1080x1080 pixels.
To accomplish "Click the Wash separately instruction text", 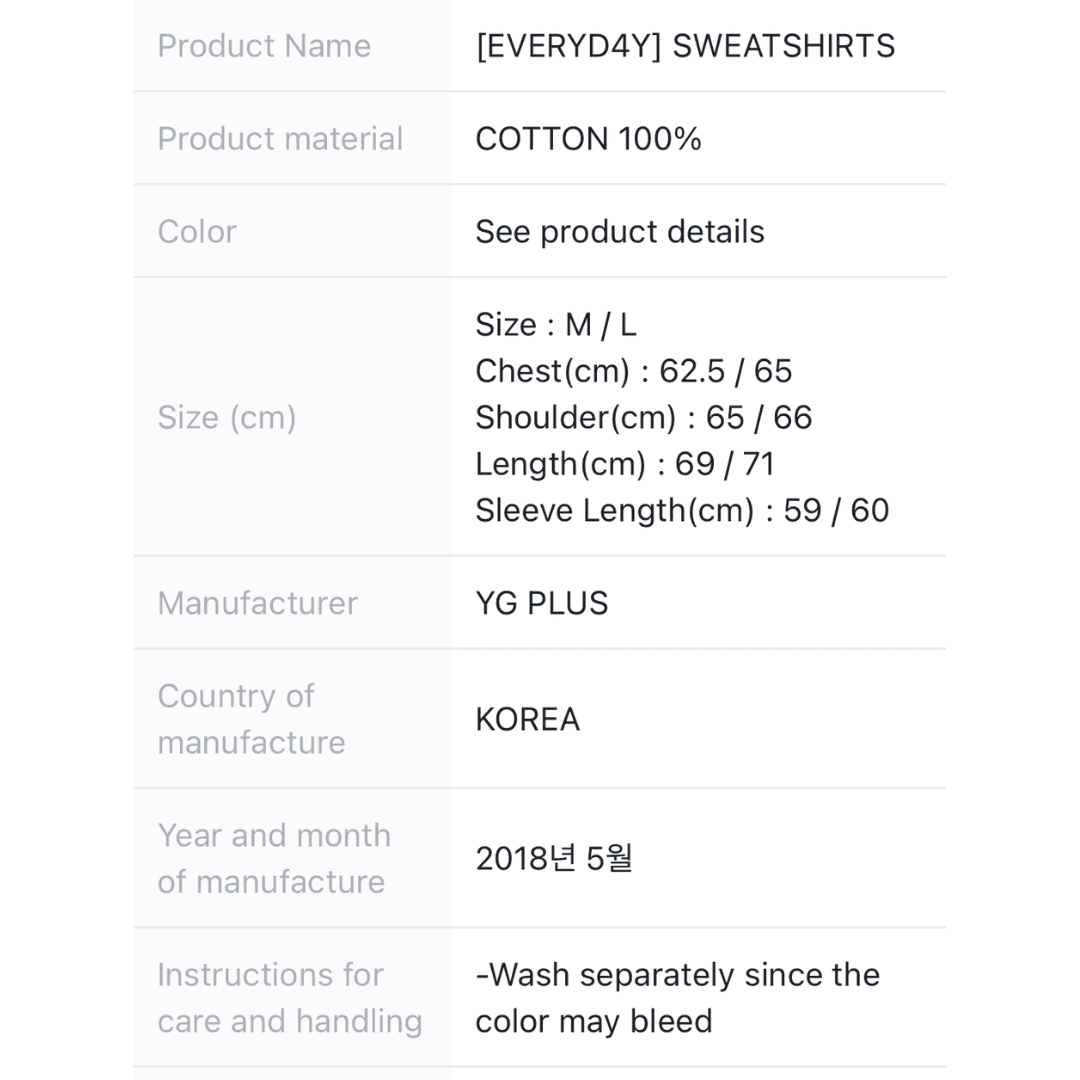I will pyautogui.click(x=678, y=998).
